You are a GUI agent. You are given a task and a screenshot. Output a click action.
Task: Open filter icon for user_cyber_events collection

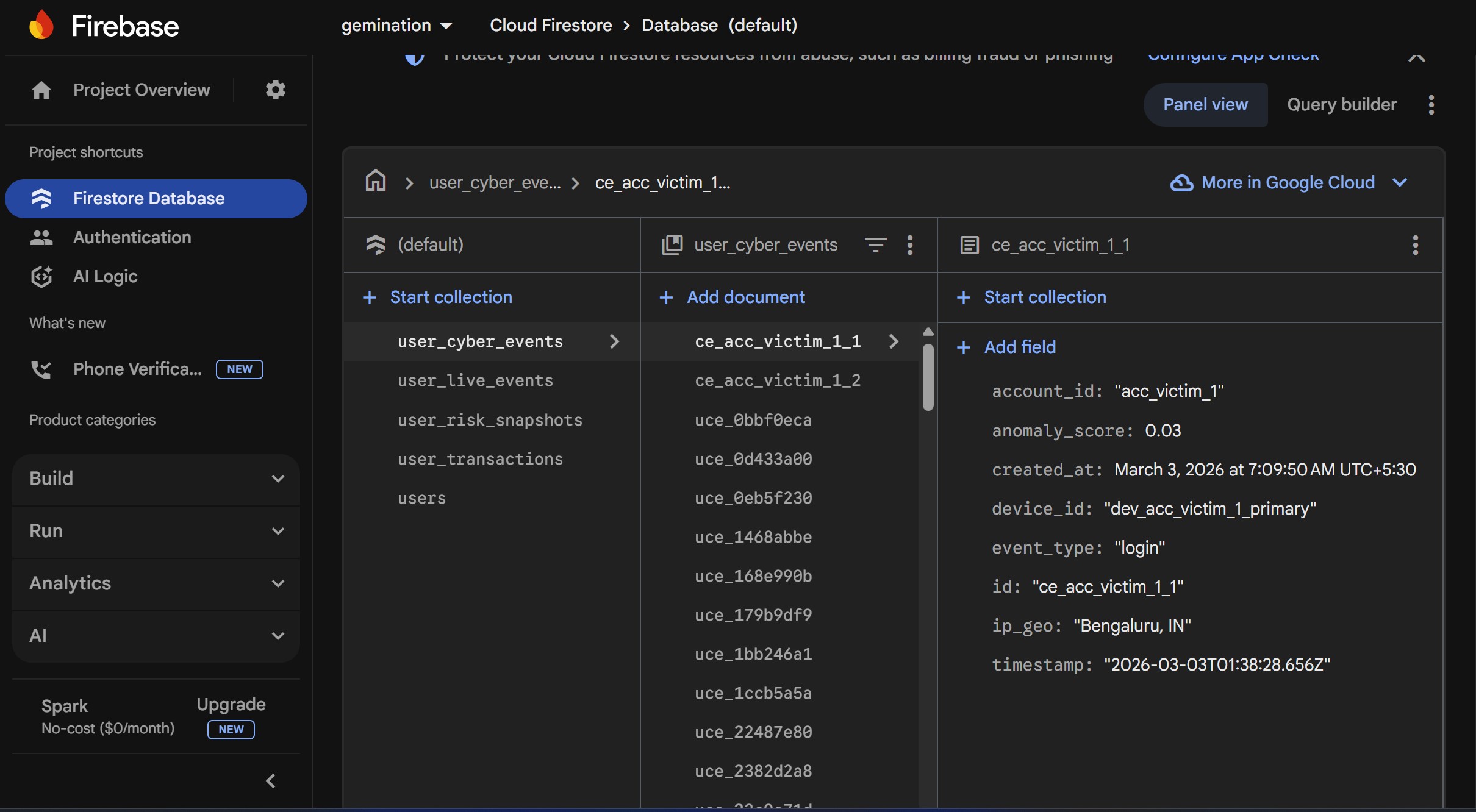pyautogui.click(x=875, y=245)
